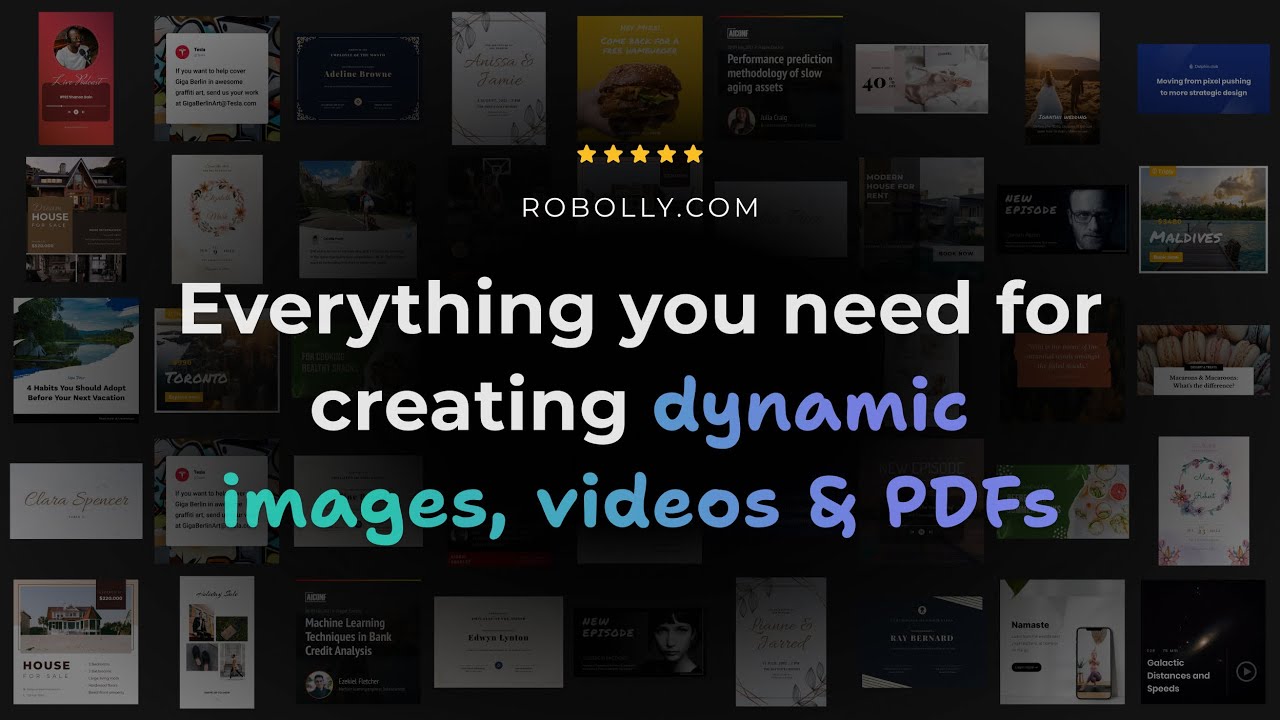
Task: Open the 40% discount banner thumbnail
Action: click(x=922, y=79)
